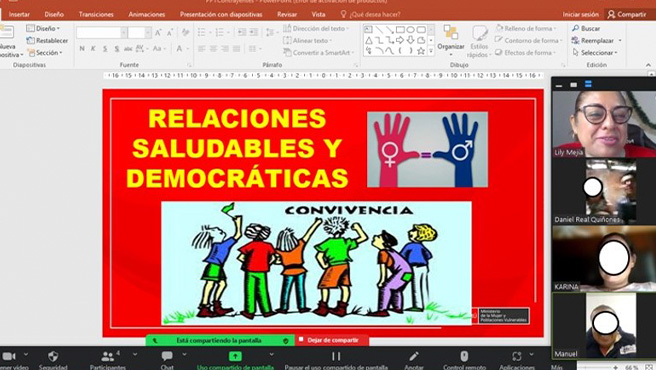Click the ¿Qué desea hacer? search box
Screen dimensions: 656x370
[x=370, y=14]
